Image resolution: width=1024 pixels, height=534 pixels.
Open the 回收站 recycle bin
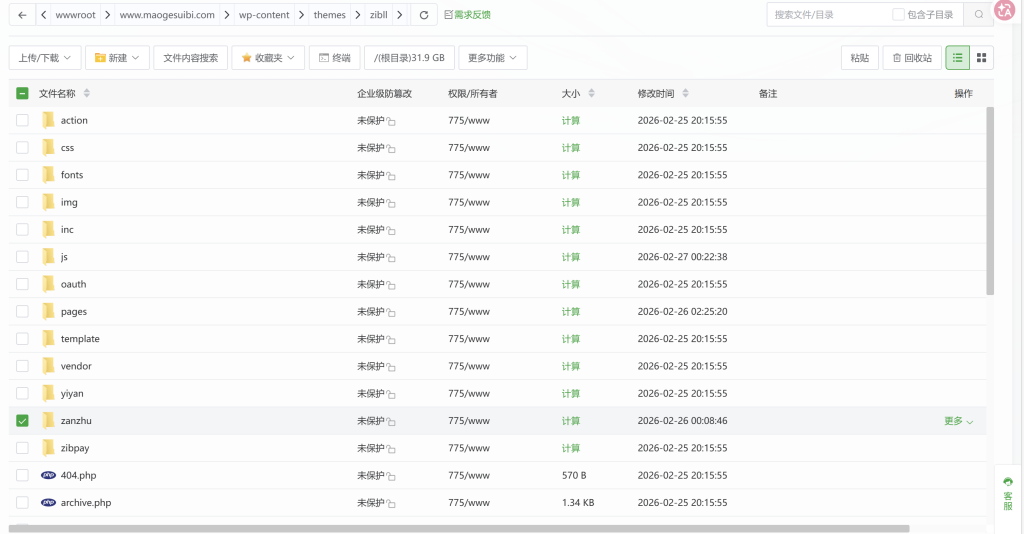pyautogui.click(x=912, y=57)
